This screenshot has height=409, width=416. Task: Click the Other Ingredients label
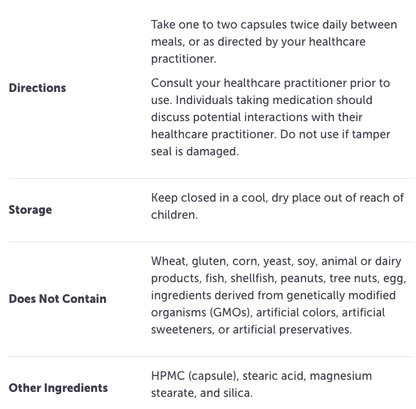(58, 388)
